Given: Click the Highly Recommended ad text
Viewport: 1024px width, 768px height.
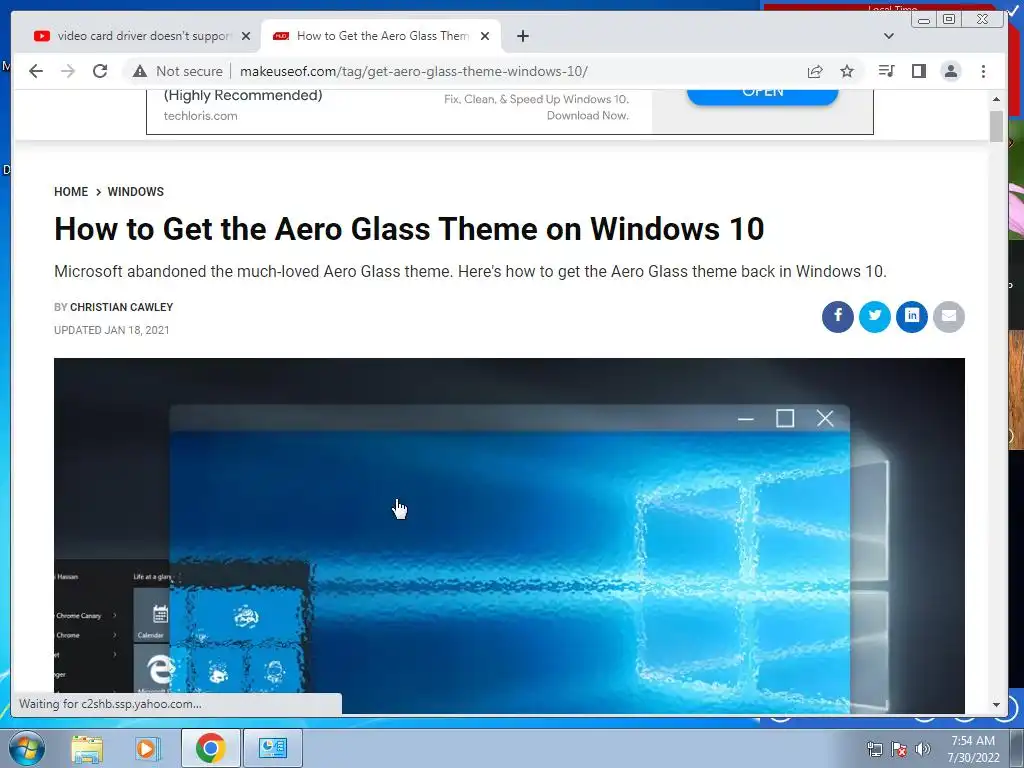Looking at the screenshot, I should [243, 95].
